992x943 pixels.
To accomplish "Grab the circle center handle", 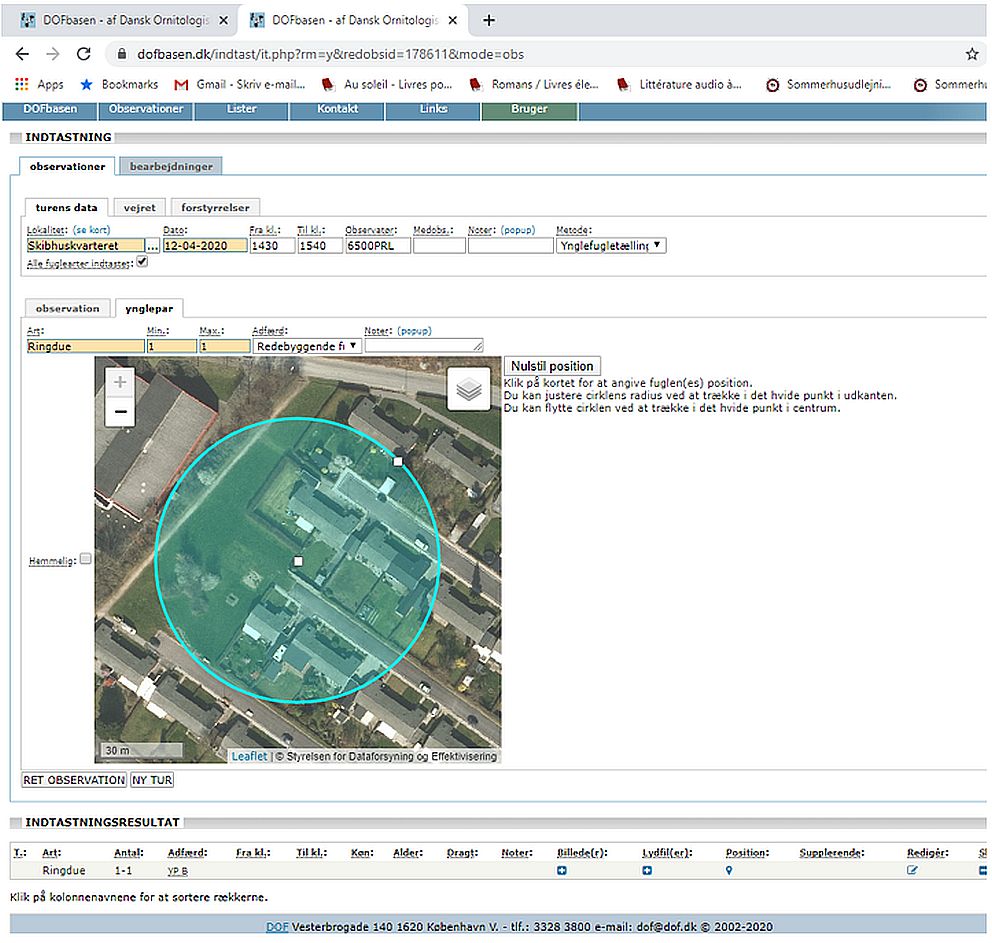I will (x=298, y=561).
